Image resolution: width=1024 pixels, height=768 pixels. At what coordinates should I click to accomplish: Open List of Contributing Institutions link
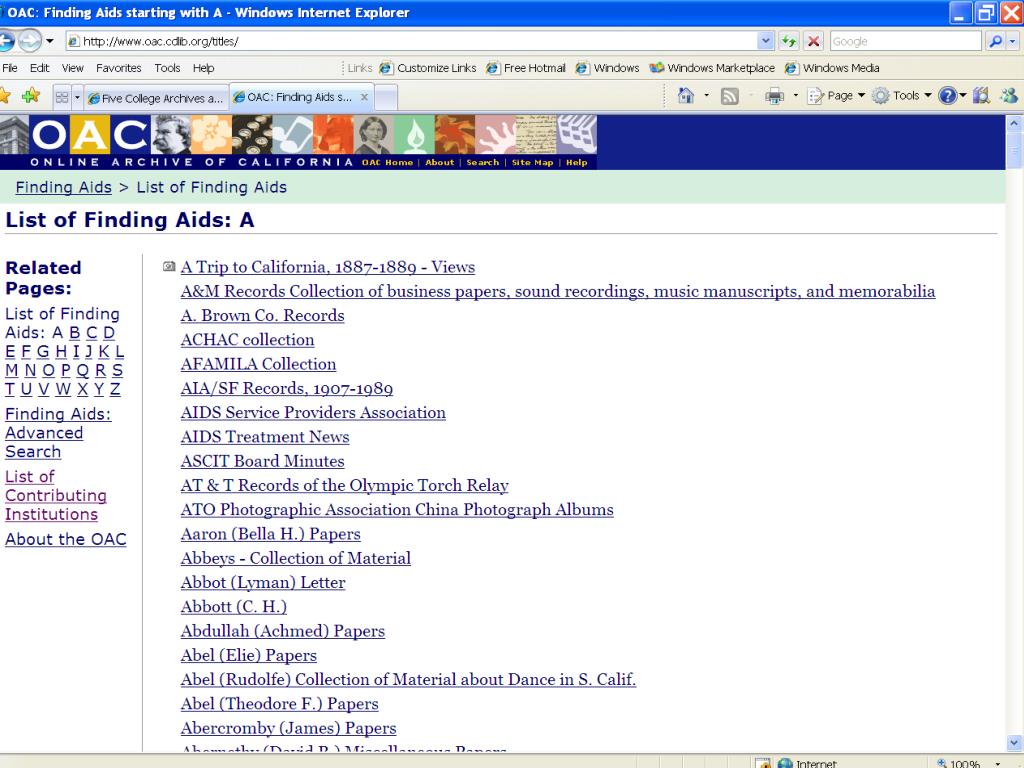[x=56, y=496]
